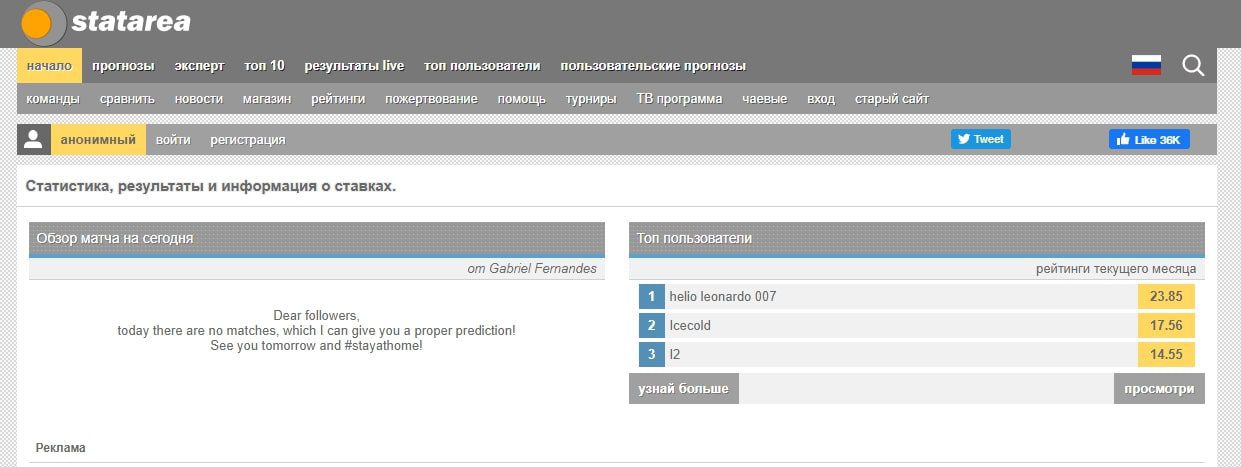Click rating value 14.55
This screenshot has width=1241, height=467.
click(x=1166, y=354)
